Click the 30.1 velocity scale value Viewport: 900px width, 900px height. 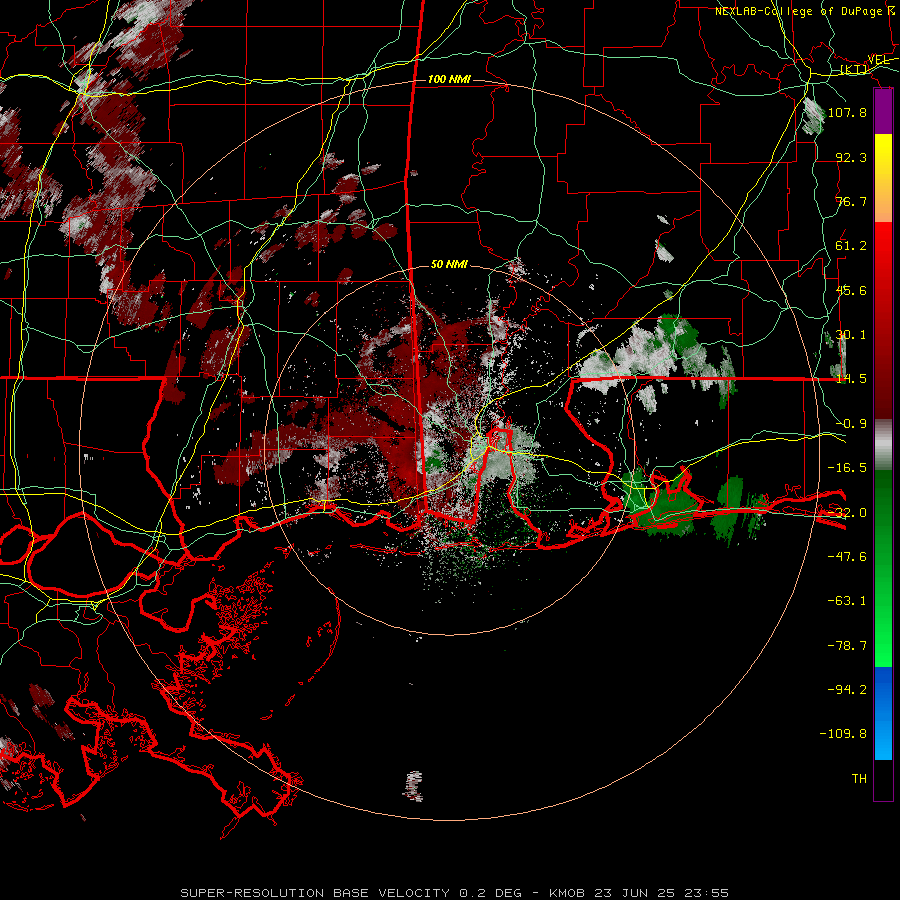point(851,335)
